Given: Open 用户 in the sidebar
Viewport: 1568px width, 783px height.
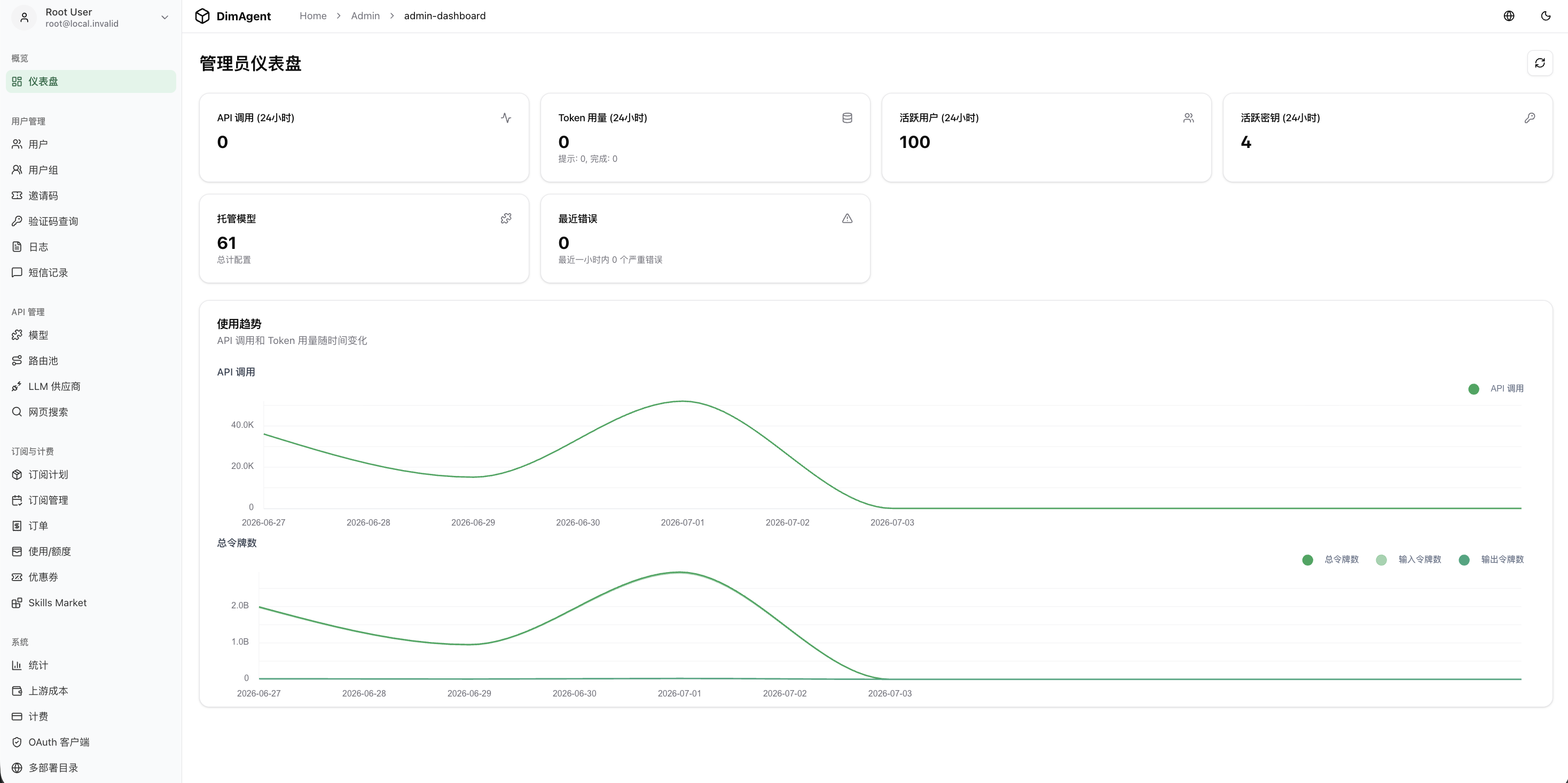Looking at the screenshot, I should tap(91, 144).
